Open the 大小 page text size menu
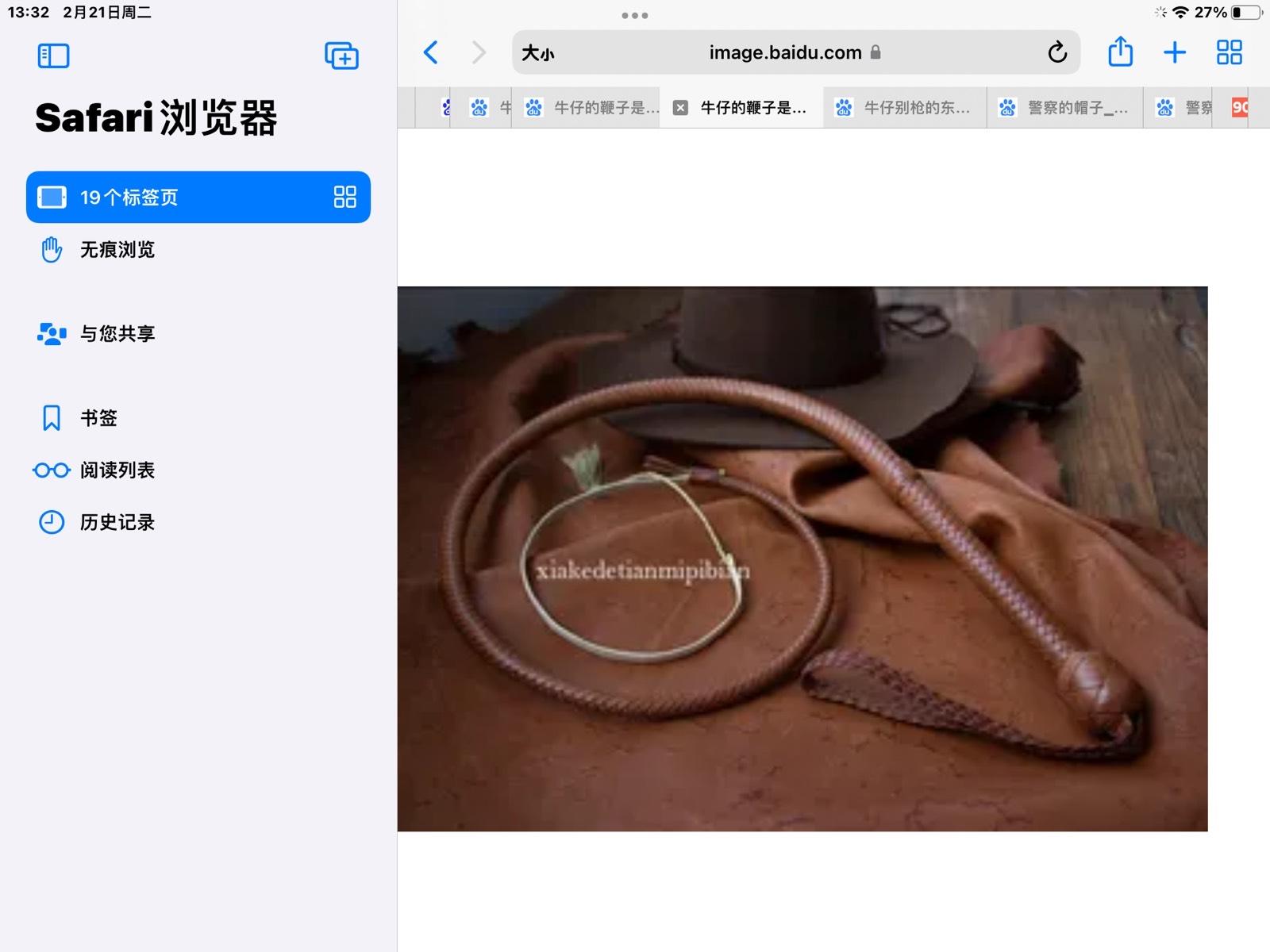 click(x=538, y=53)
